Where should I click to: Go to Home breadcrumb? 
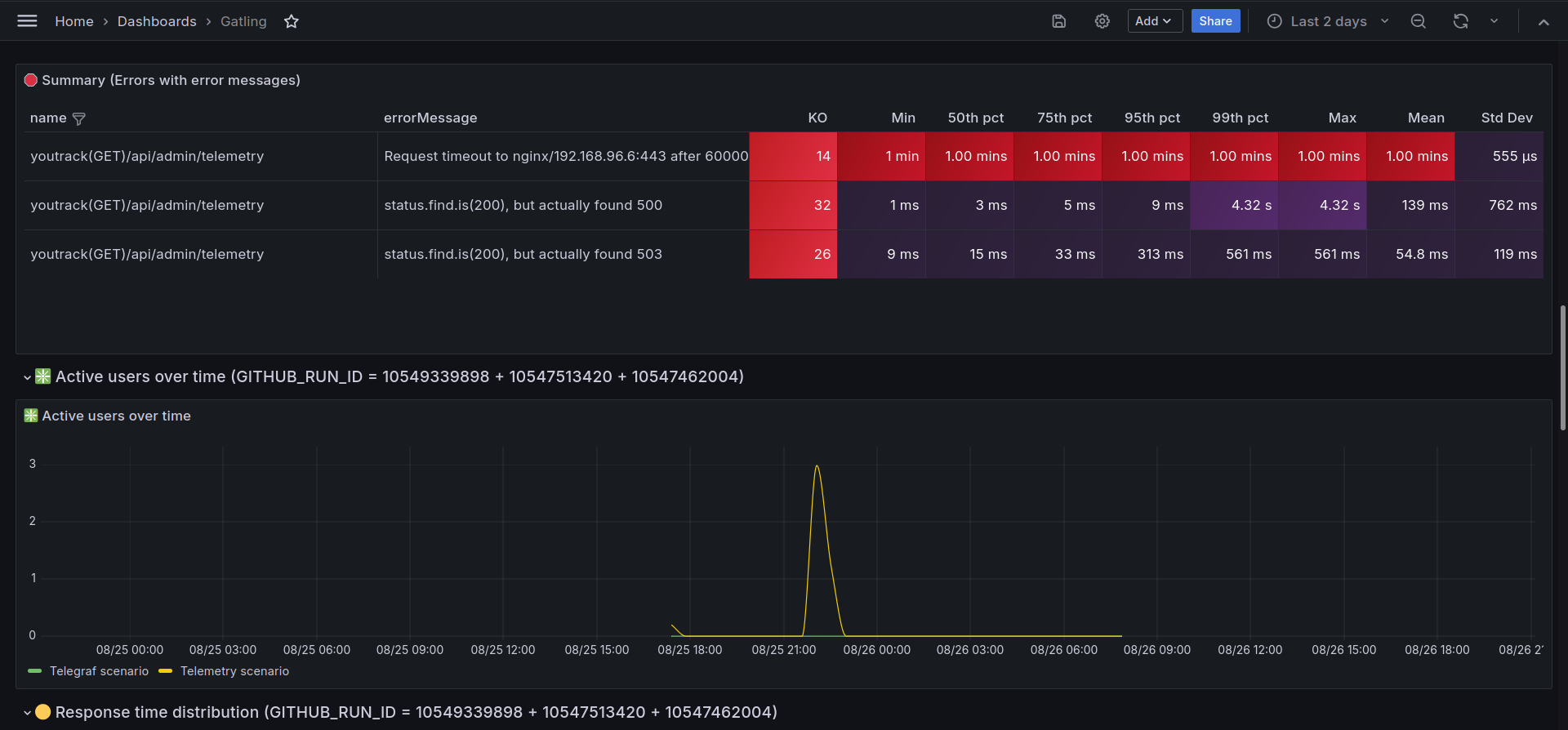pyautogui.click(x=74, y=21)
